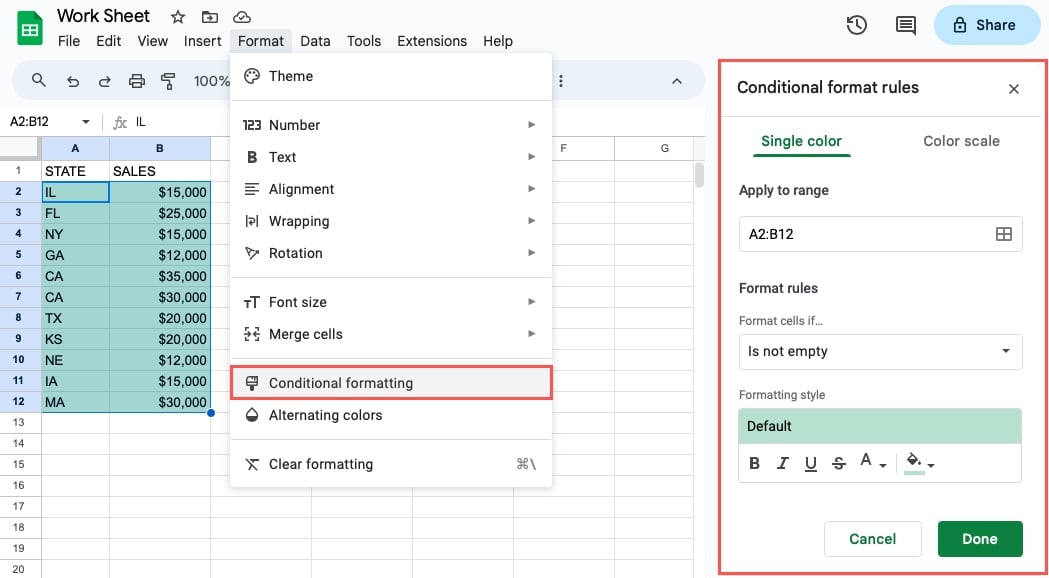Open the Insert menu

[202, 41]
